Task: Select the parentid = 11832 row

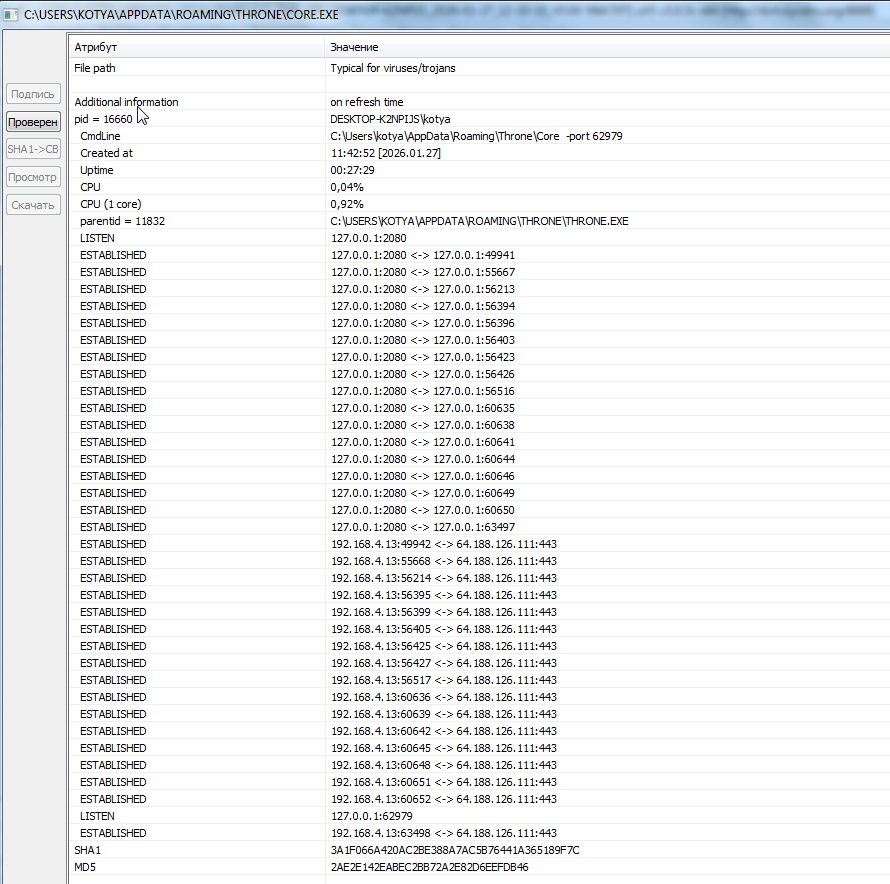Action: 479,221
